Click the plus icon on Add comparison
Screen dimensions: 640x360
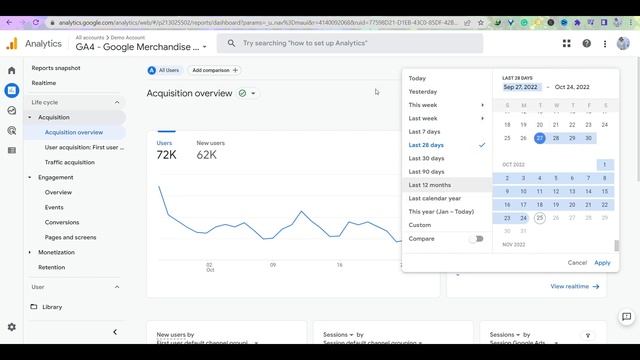coord(235,70)
